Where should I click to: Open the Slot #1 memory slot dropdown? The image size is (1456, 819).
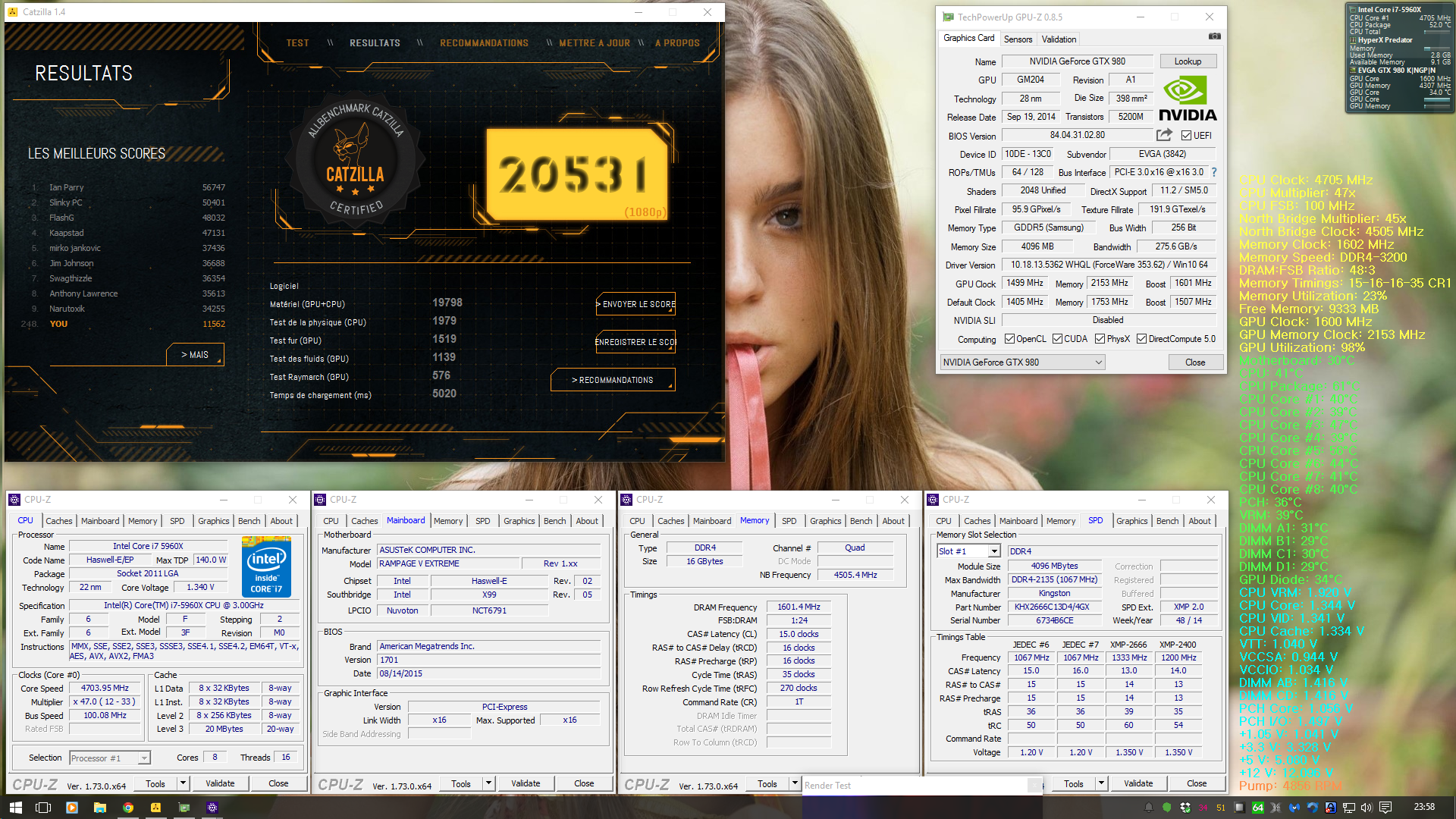[968, 551]
